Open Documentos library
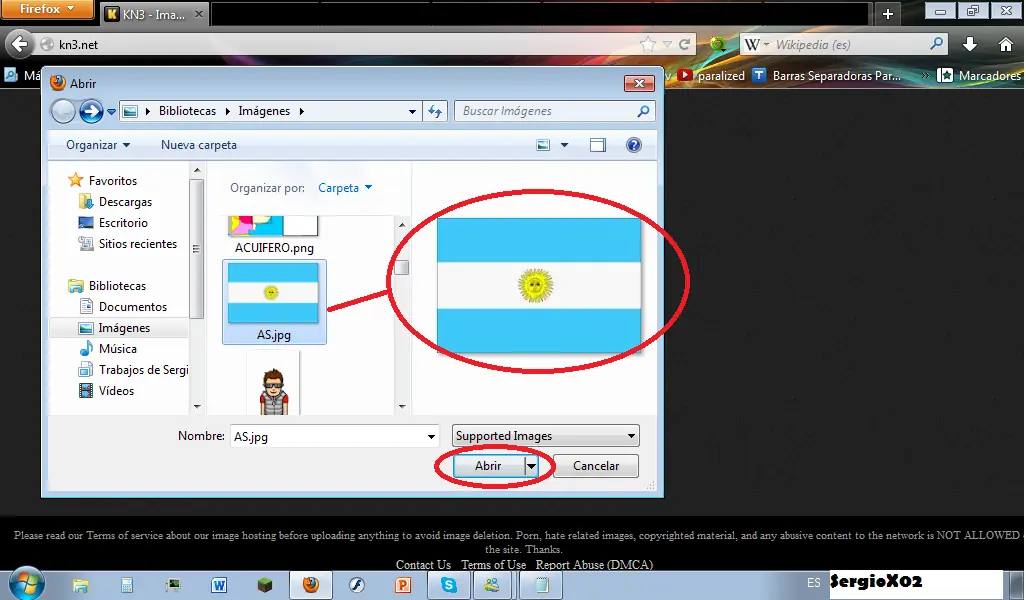This screenshot has height=600, width=1026. 132,307
